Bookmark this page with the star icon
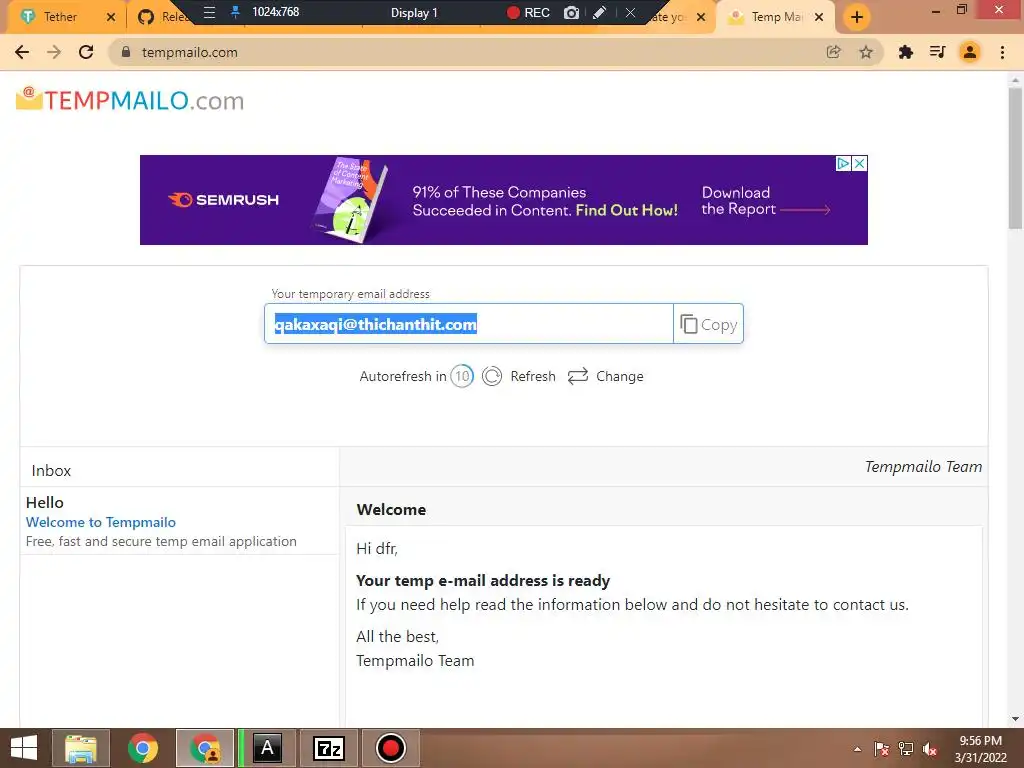 [866, 52]
